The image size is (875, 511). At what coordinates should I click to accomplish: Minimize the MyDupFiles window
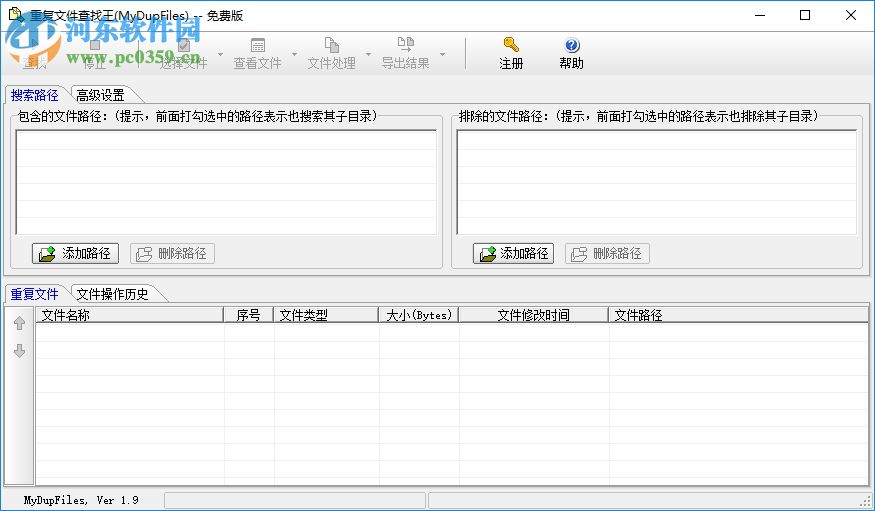760,16
